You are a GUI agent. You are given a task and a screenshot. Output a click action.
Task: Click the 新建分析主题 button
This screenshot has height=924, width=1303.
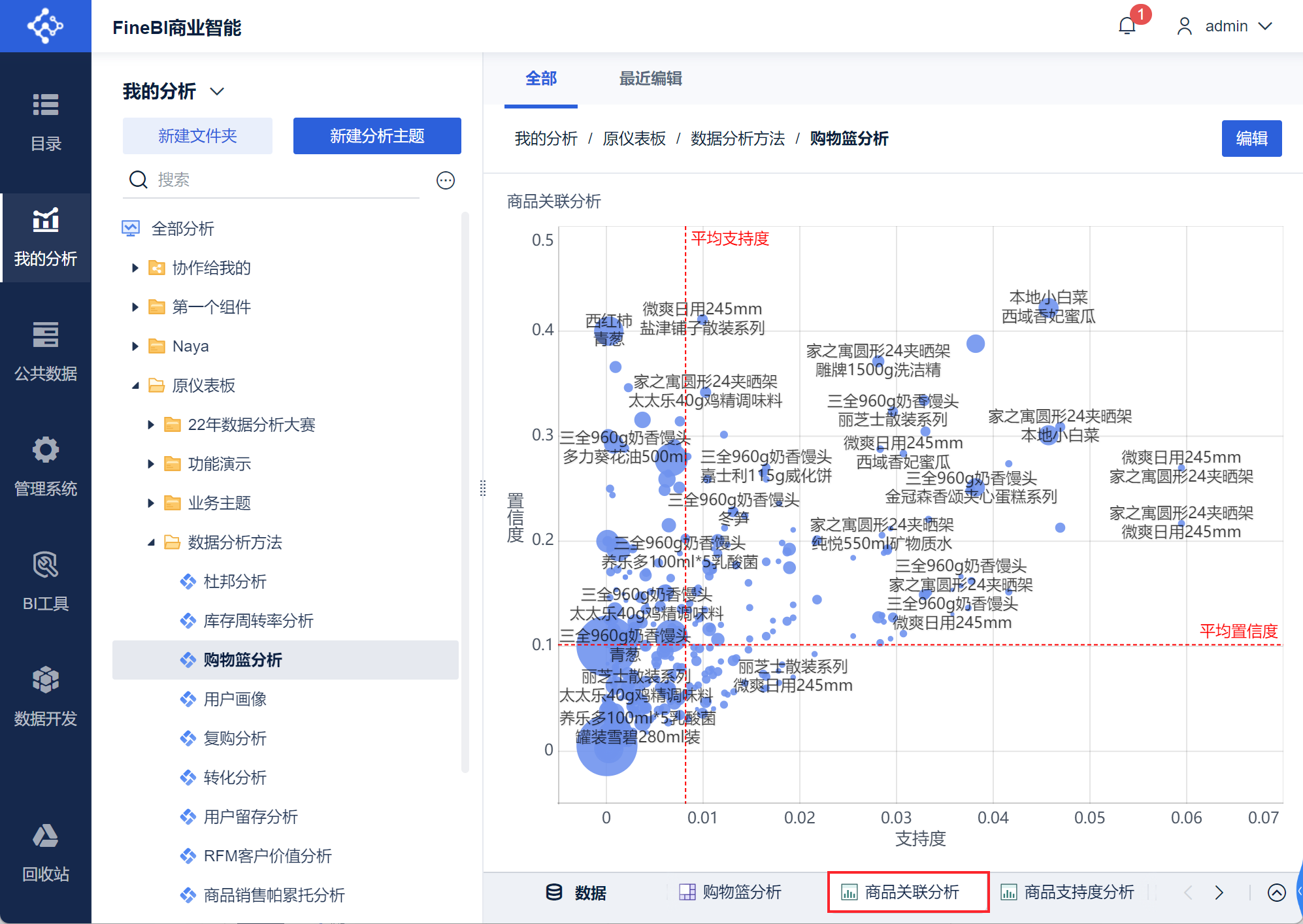377,136
